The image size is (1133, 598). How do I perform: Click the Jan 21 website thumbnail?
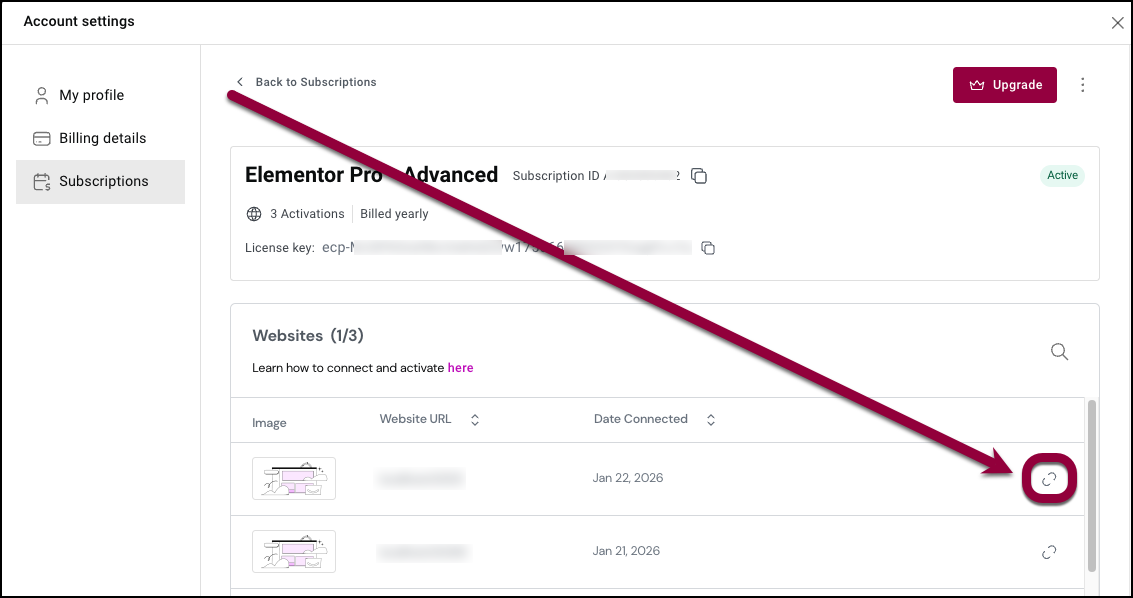tap(294, 551)
